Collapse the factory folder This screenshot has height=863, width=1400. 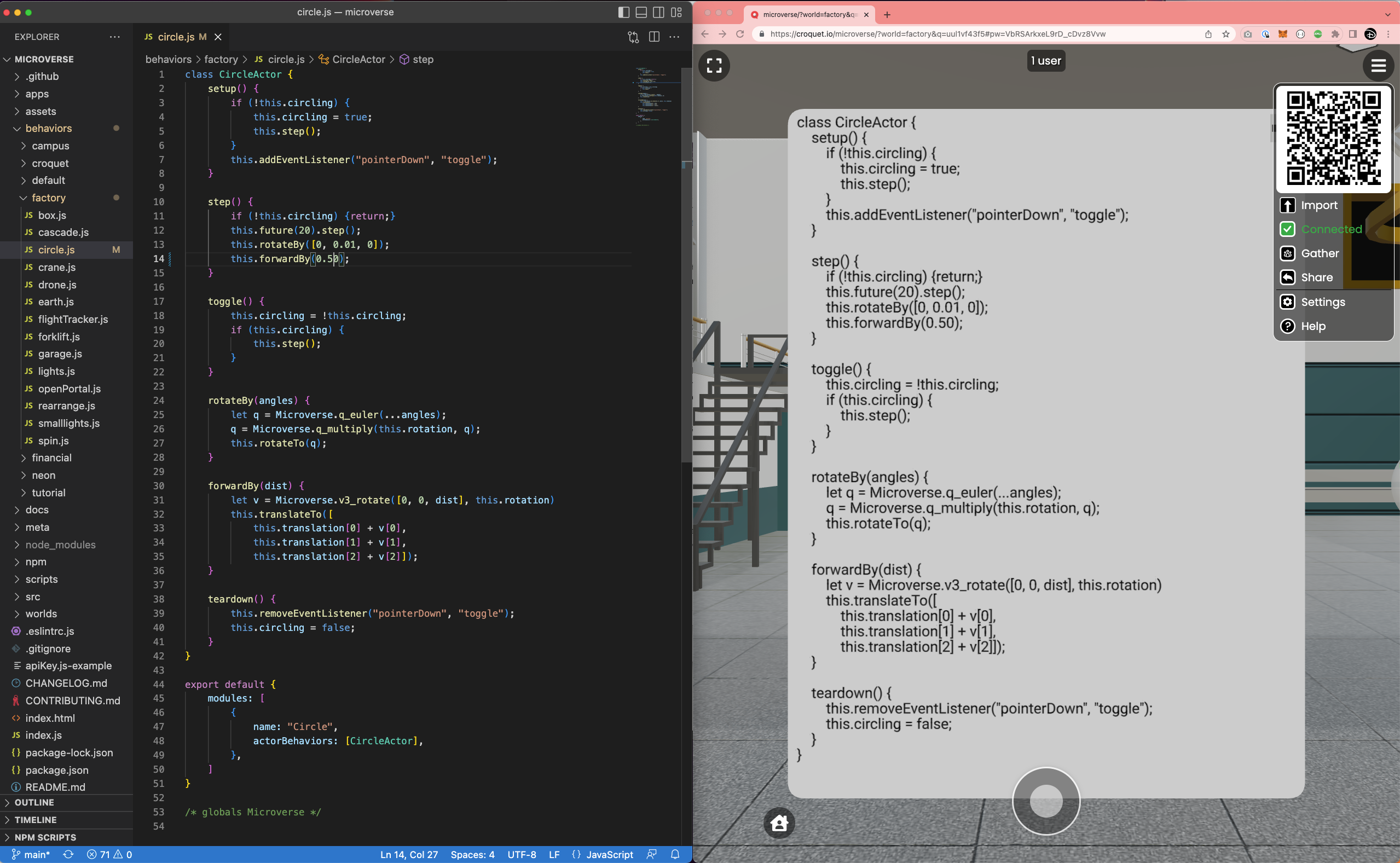(x=49, y=198)
